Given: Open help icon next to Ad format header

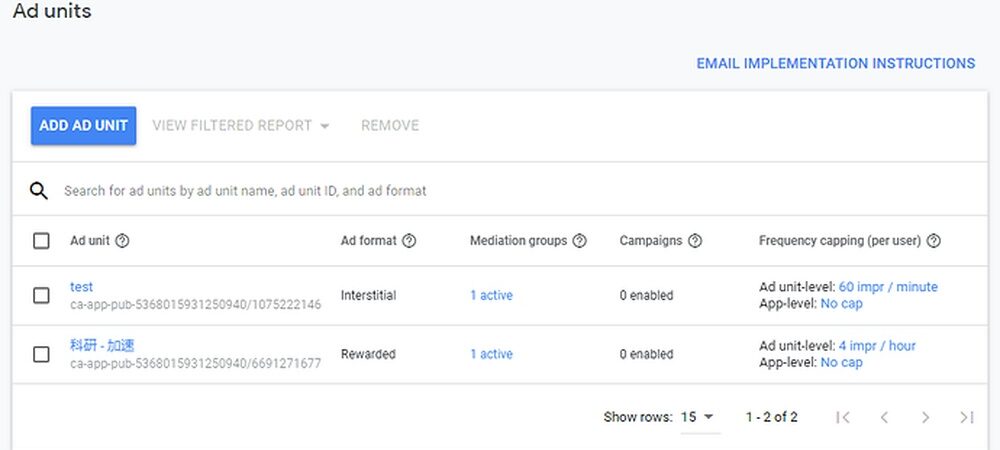Looking at the screenshot, I should tap(409, 241).
